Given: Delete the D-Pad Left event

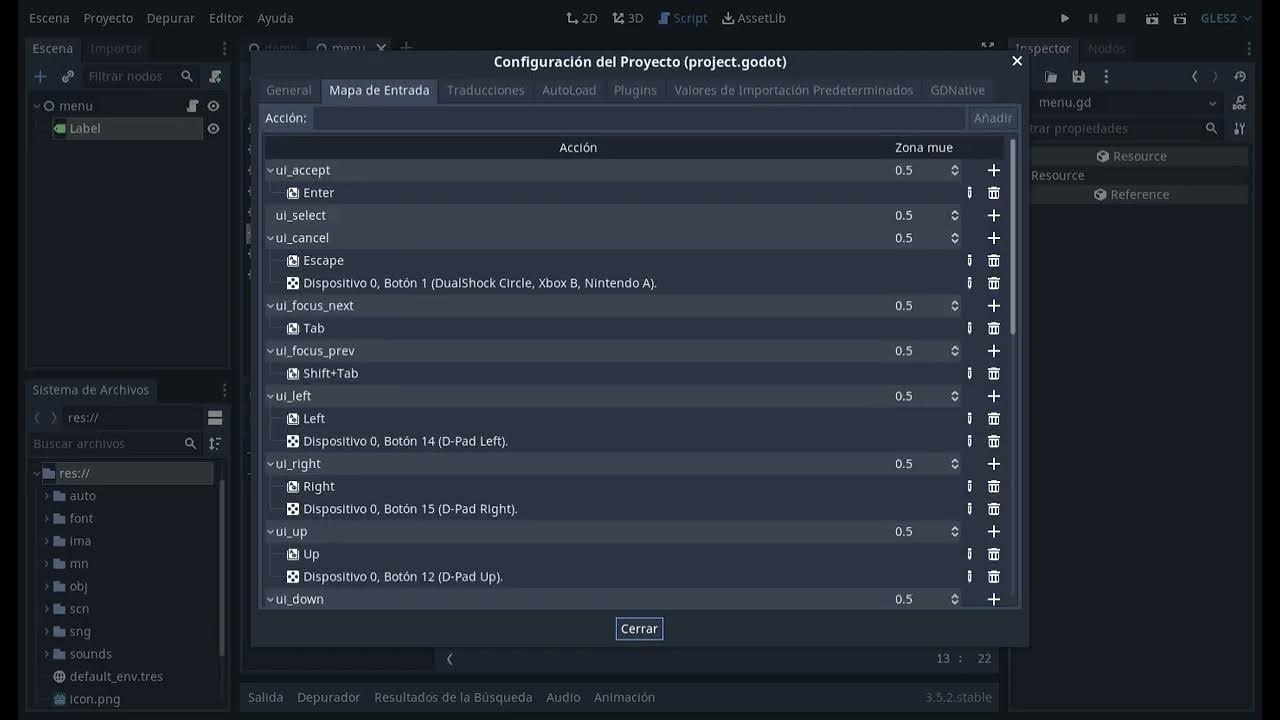Looking at the screenshot, I should [993, 441].
